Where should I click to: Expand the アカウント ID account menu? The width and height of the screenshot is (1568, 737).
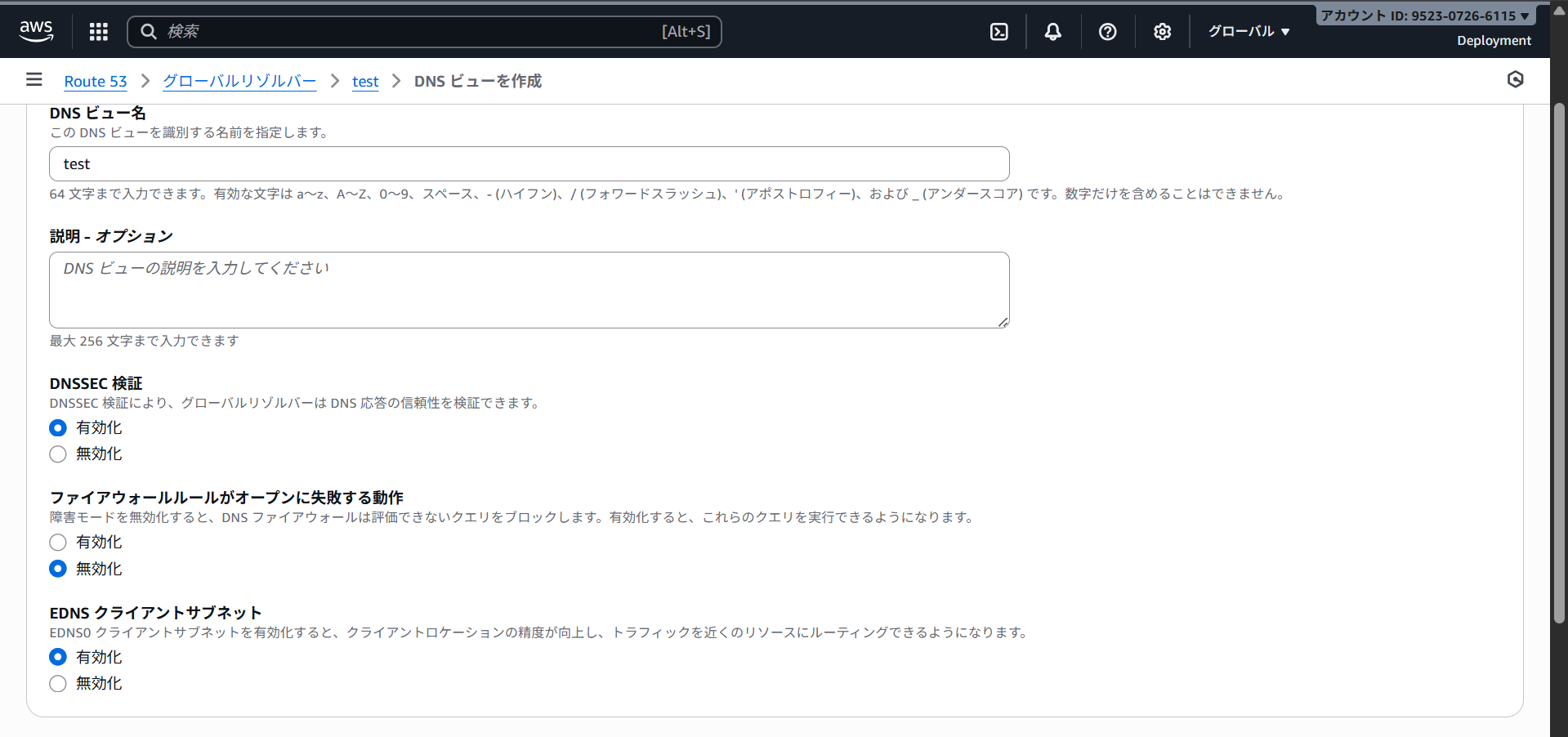pyautogui.click(x=1425, y=16)
